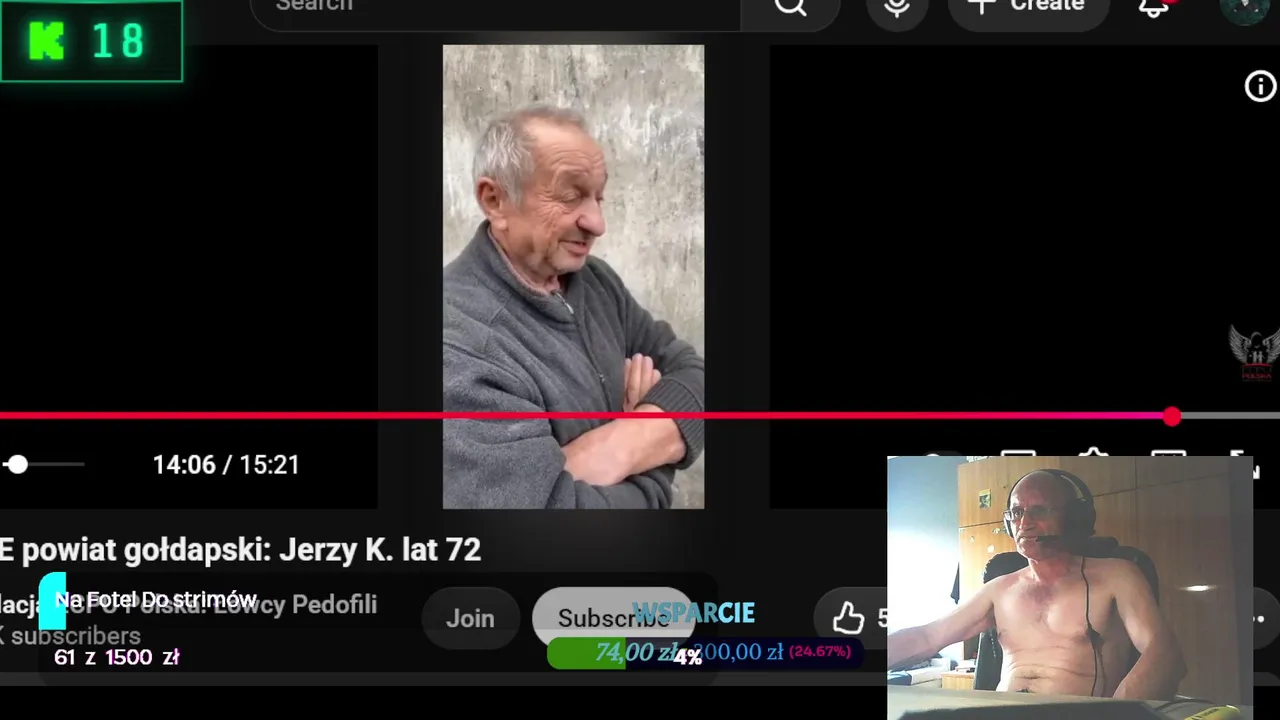Click the Join channel button
This screenshot has width=1280, height=720.
470,618
